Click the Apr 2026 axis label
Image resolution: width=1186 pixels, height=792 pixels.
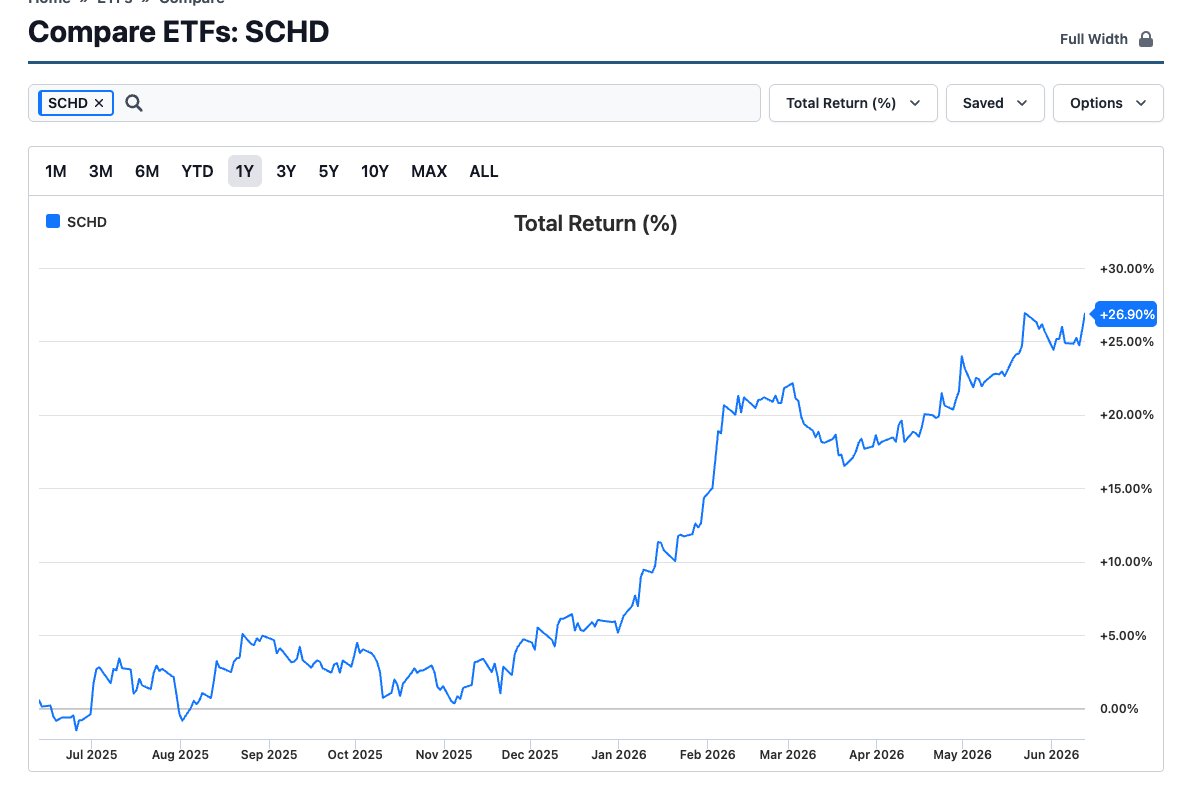tap(876, 754)
